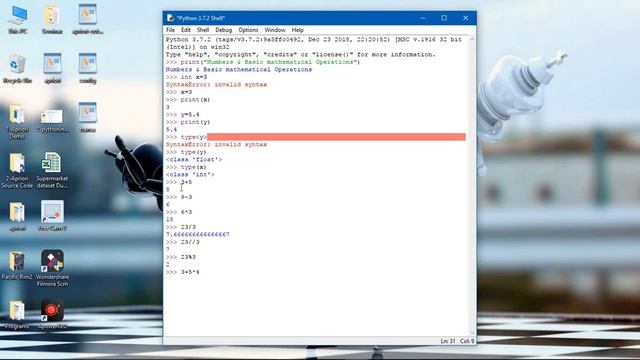
Task: Click the red-highlighted 'type<y>' line
Action: coord(316,137)
